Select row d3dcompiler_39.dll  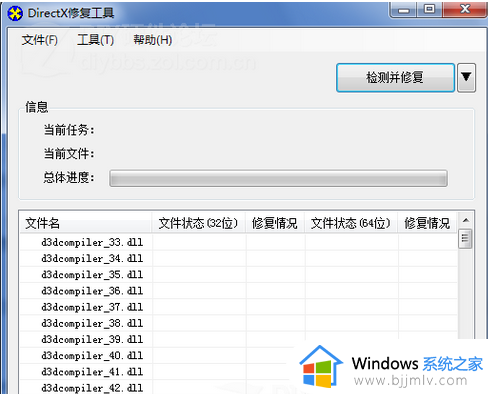[239, 339]
